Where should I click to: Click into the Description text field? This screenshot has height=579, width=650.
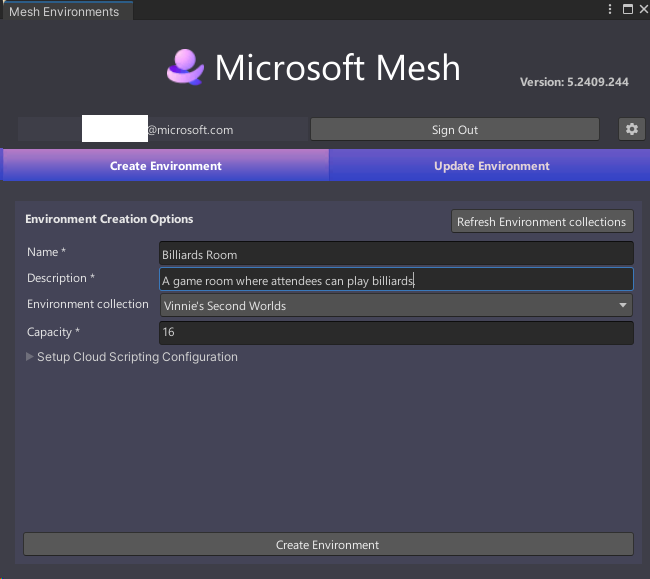click(396, 279)
